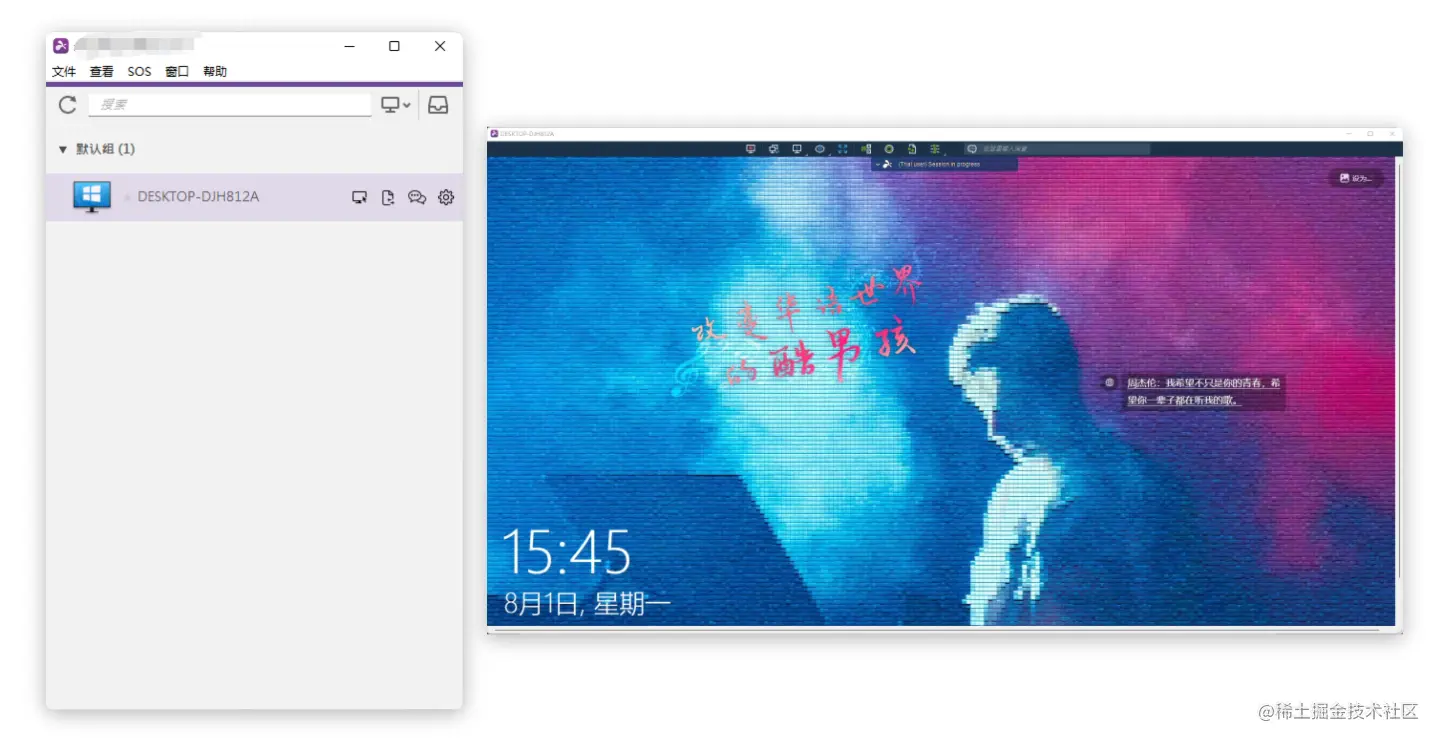Maximize the Splashtop main window
1440x743 pixels.
pos(394,46)
